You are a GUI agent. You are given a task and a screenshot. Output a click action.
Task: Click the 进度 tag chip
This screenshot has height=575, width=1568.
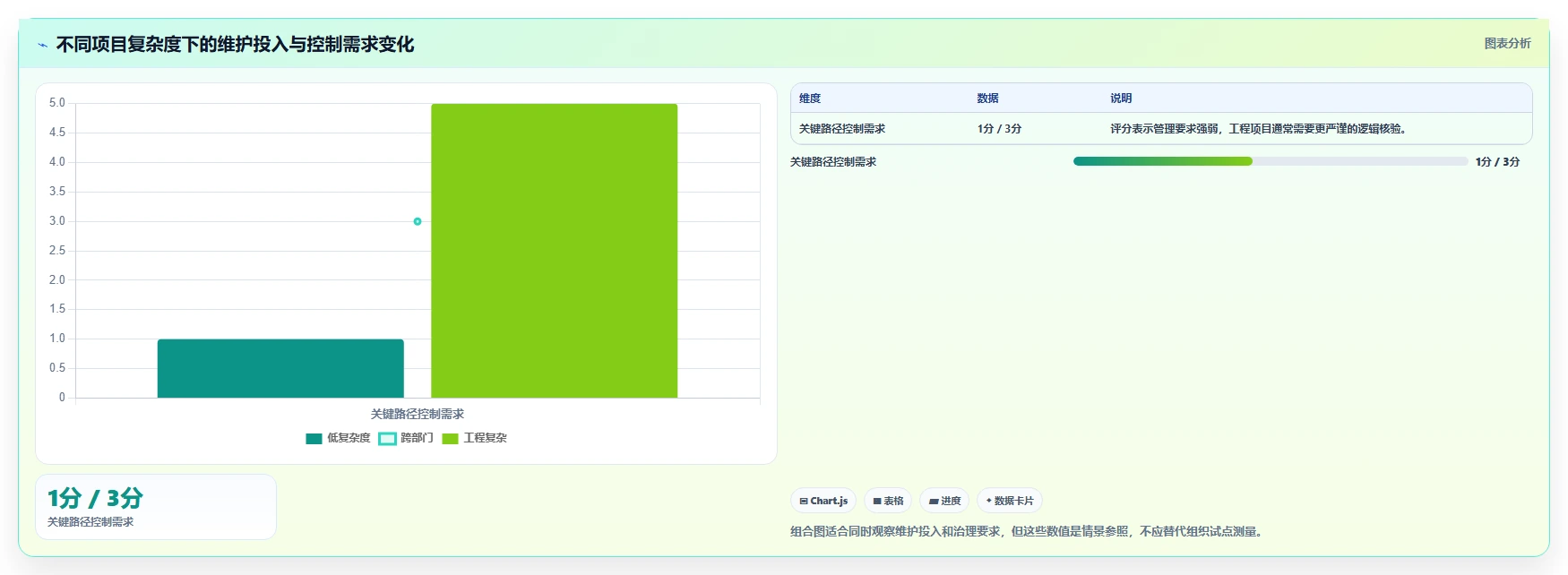pos(944,501)
